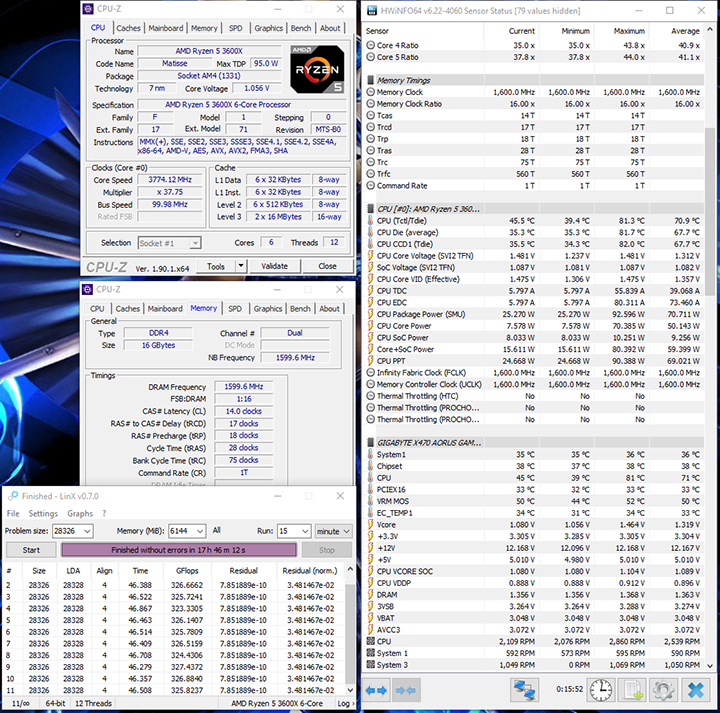This screenshot has height=713, width=720.
Task: Reset the HWiNFO sensor clock timer icon
Action: (601, 690)
